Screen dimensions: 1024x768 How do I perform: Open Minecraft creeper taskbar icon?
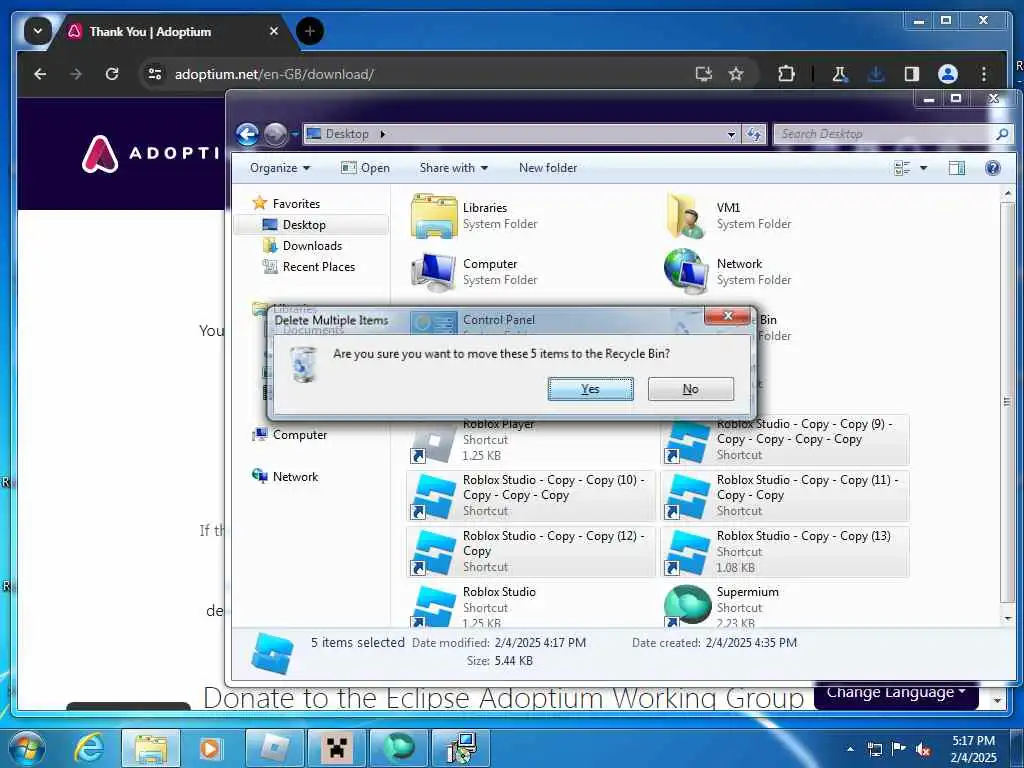(x=337, y=748)
